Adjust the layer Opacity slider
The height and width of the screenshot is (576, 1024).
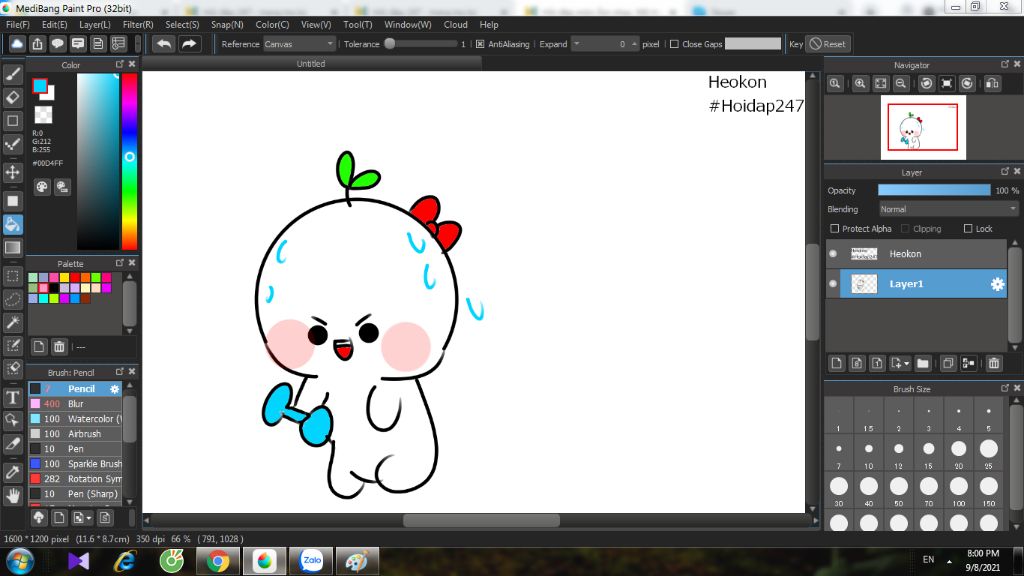(x=934, y=190)
